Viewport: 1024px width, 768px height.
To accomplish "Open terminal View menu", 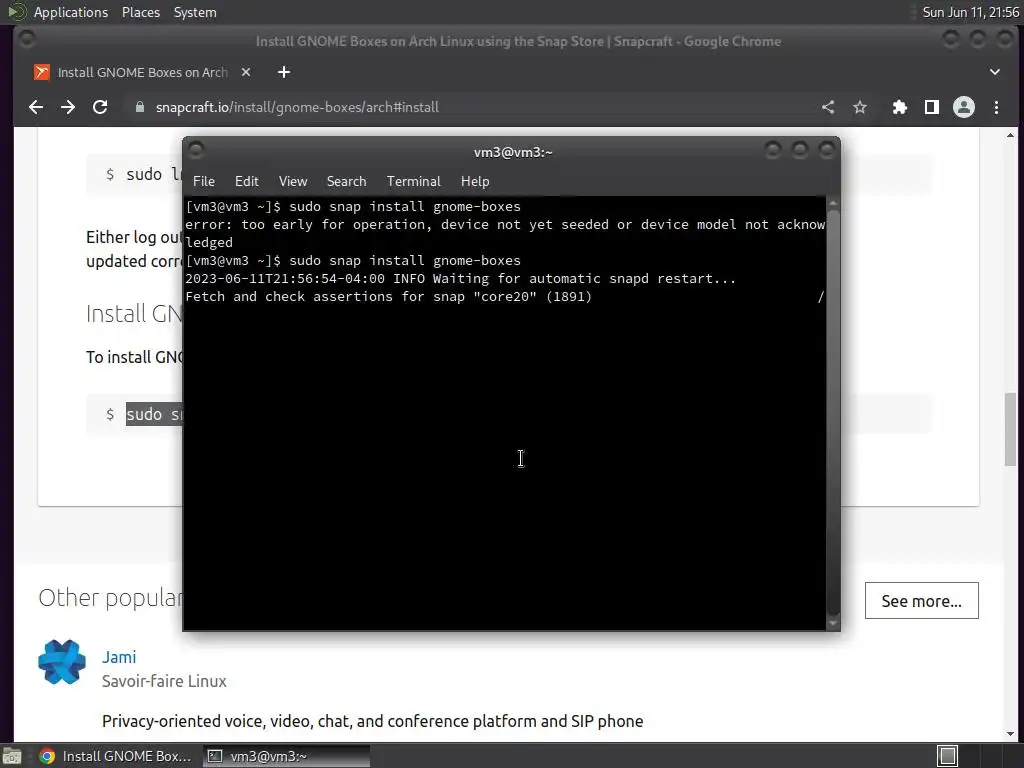I will (293, 181).
